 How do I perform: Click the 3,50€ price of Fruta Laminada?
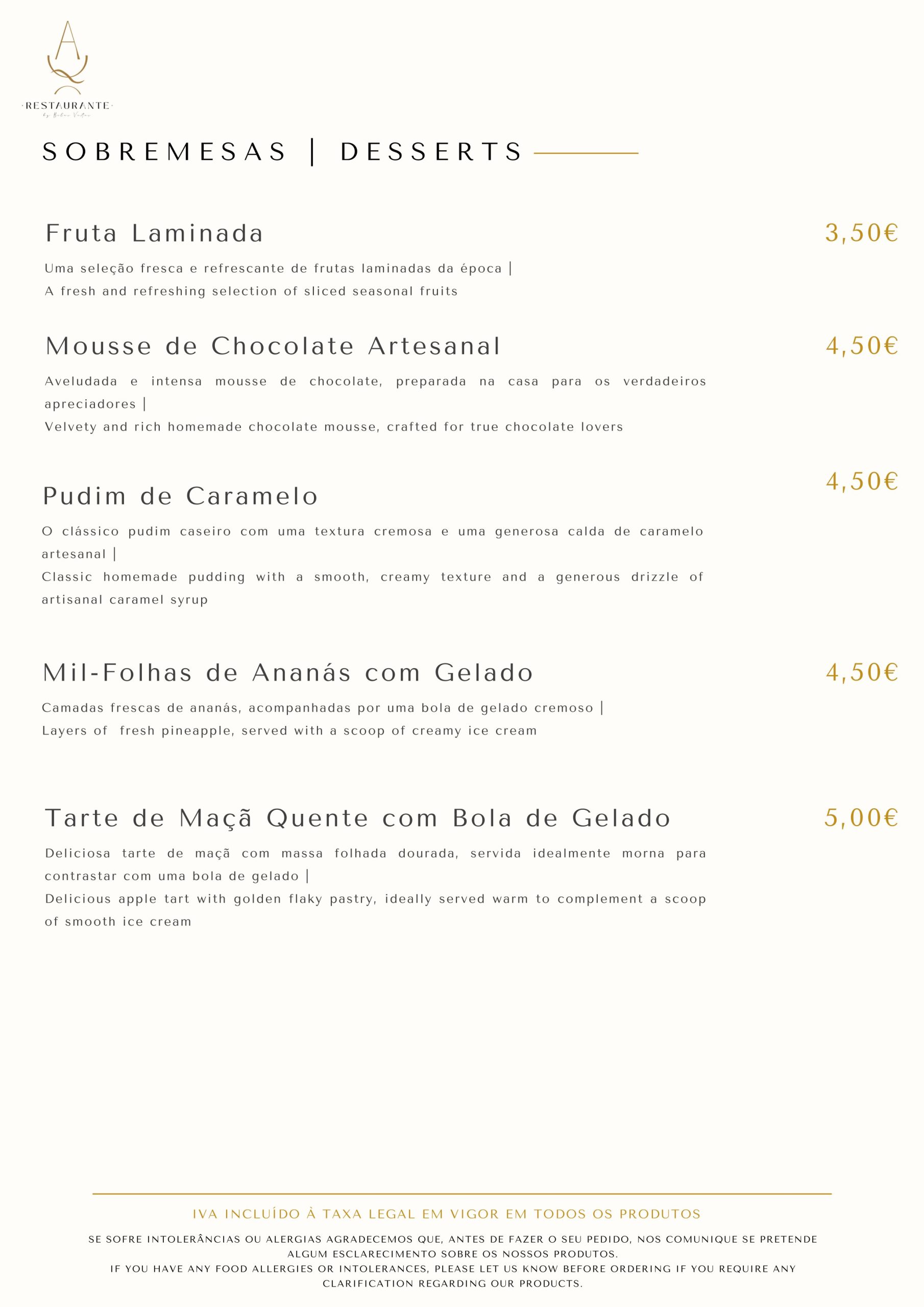862,233
